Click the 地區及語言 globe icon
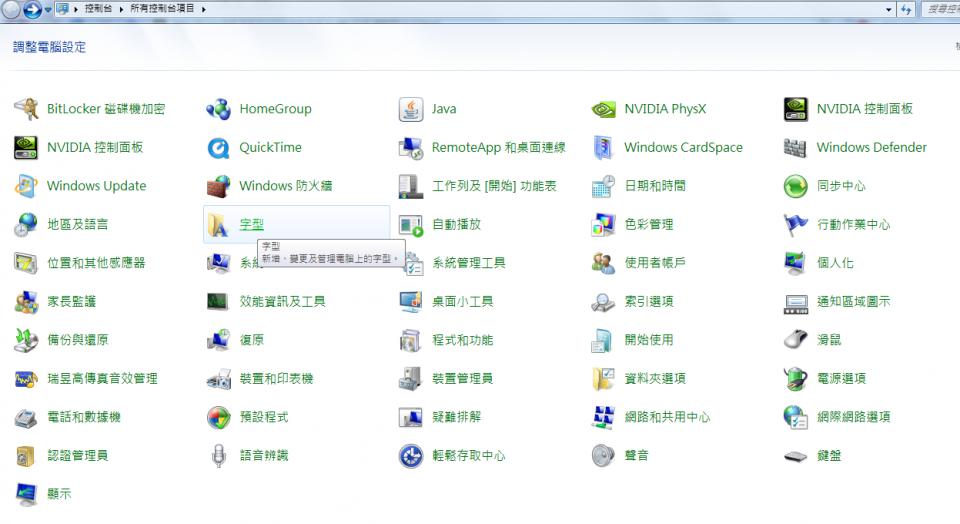 pyautogui.click(x=26, y=225)
